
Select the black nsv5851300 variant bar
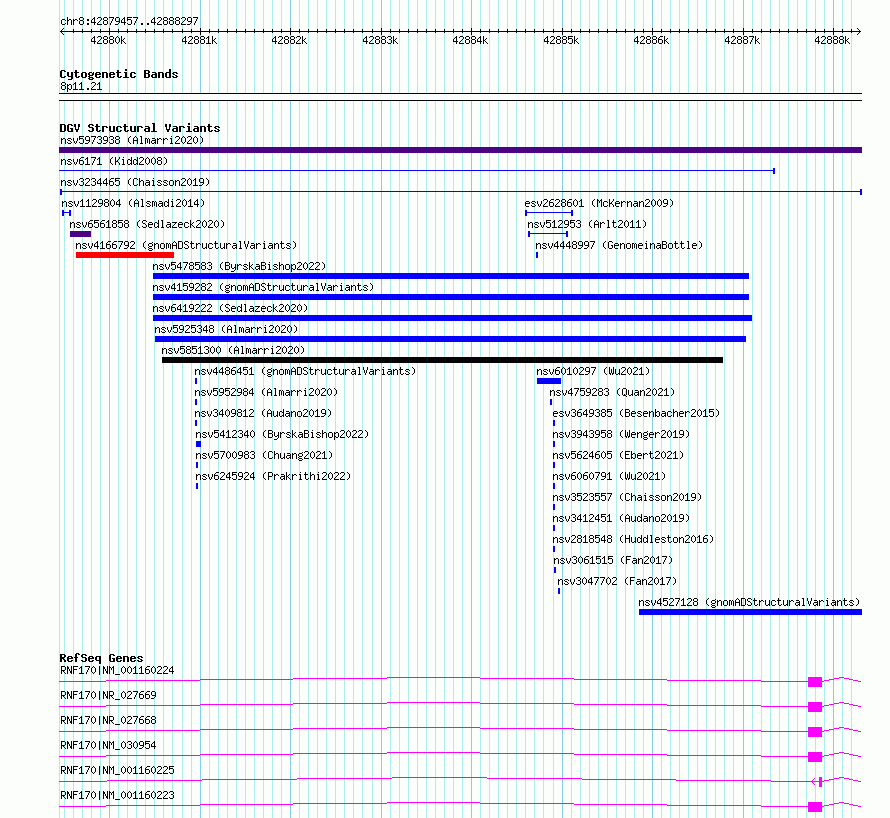442,360
